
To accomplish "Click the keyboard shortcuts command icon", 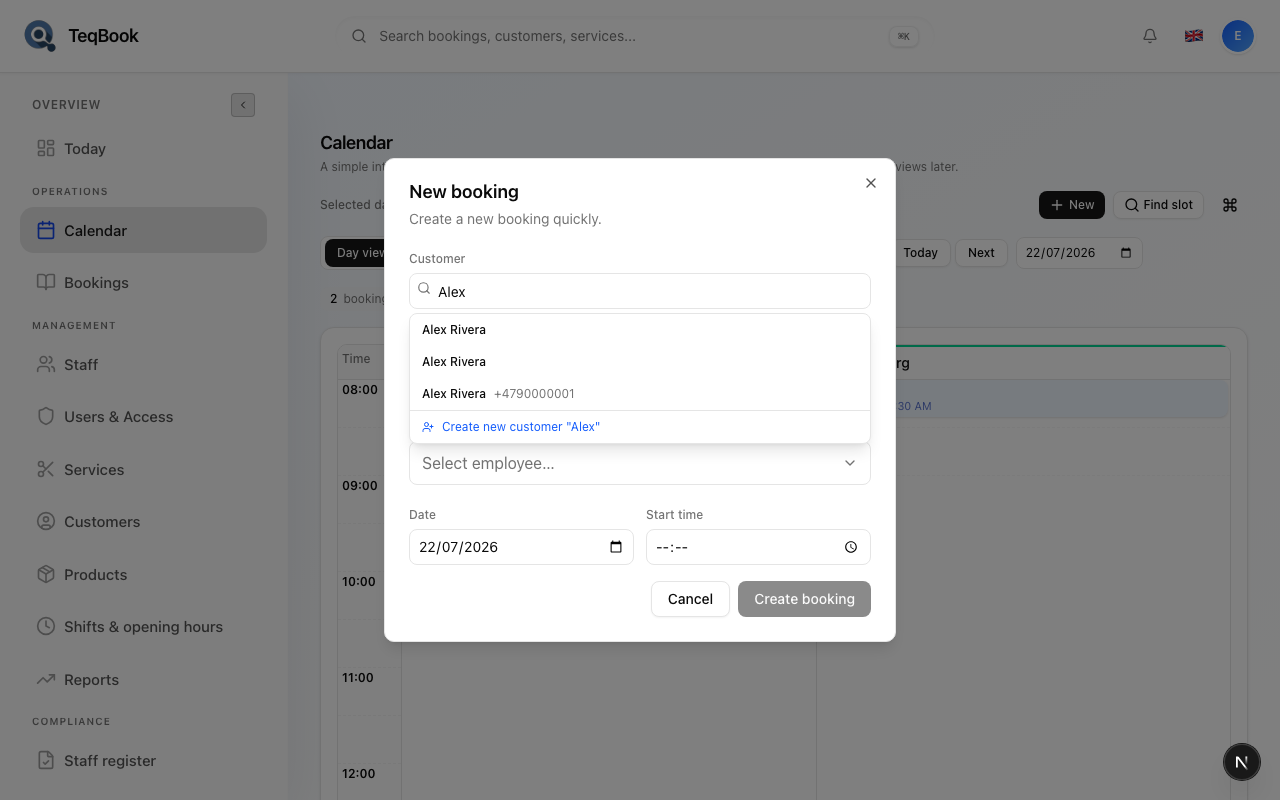I will [x=1230, y=205].
